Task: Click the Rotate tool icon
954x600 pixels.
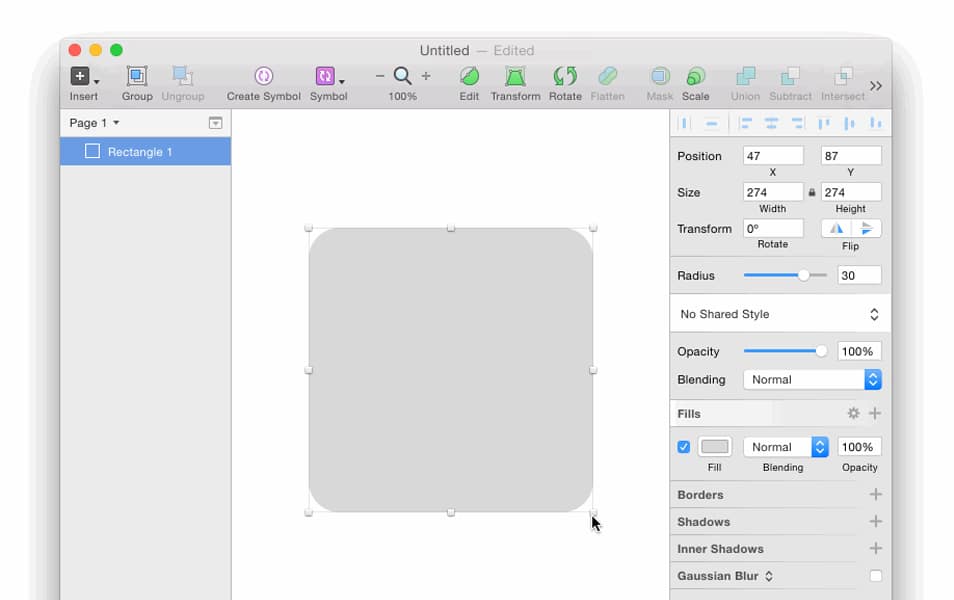Action: pyautogui.click(x=565, y=77)
